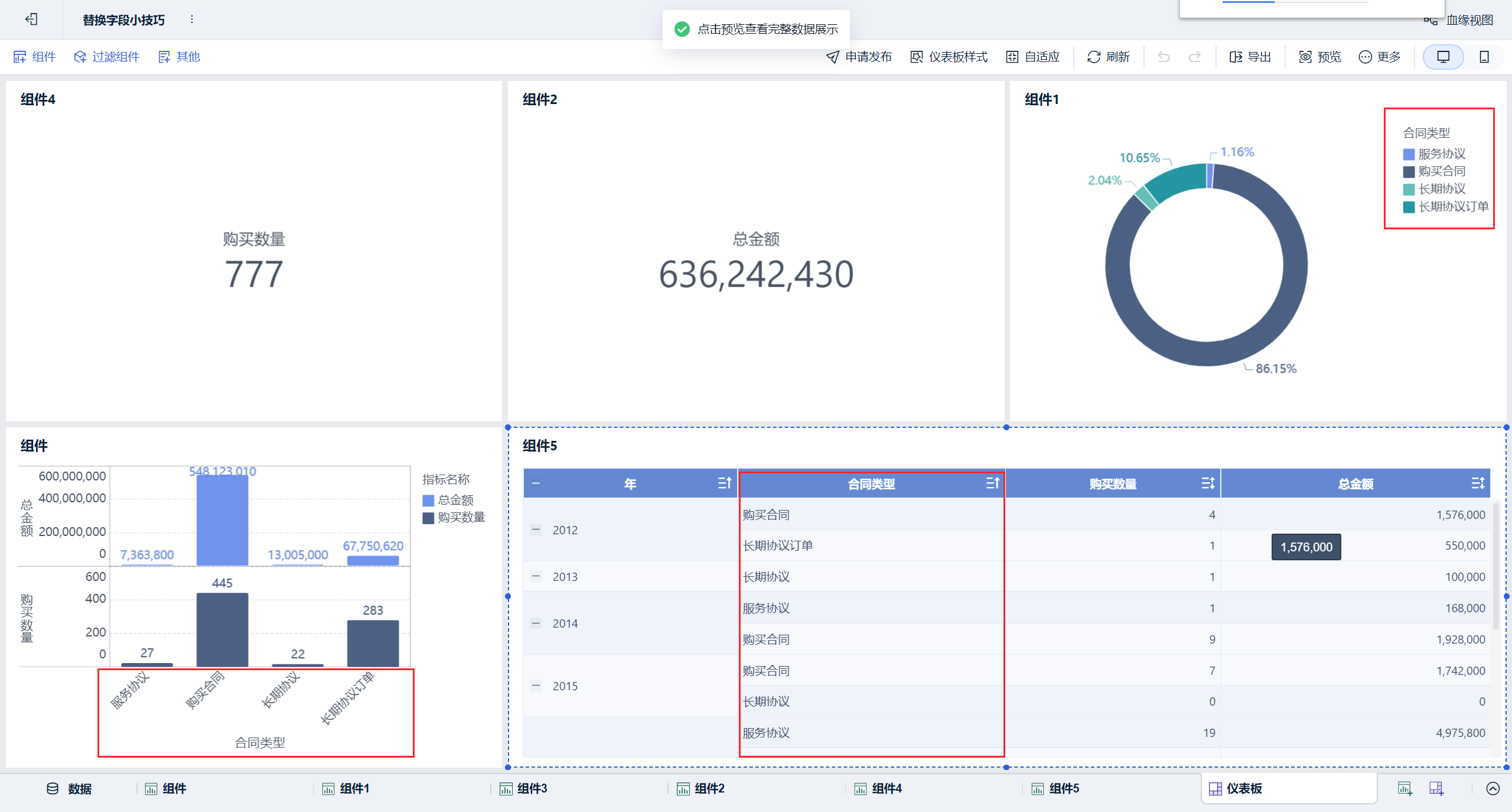Viewport: 1512px width, 812px height.
Task: Click the 组件5 table vertical scrollbar
Action: pyautogui.click(x=1495, y=564)
